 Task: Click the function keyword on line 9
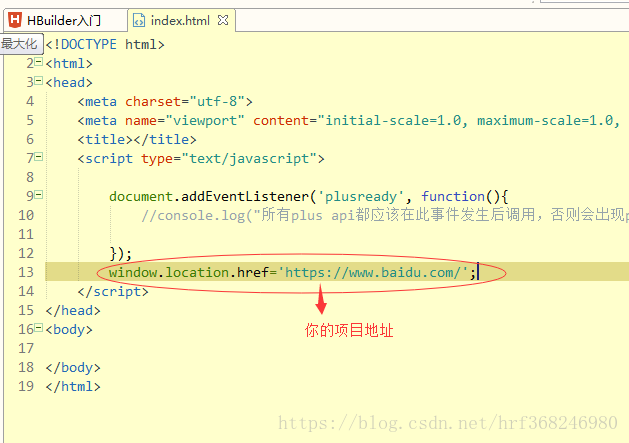452,197
